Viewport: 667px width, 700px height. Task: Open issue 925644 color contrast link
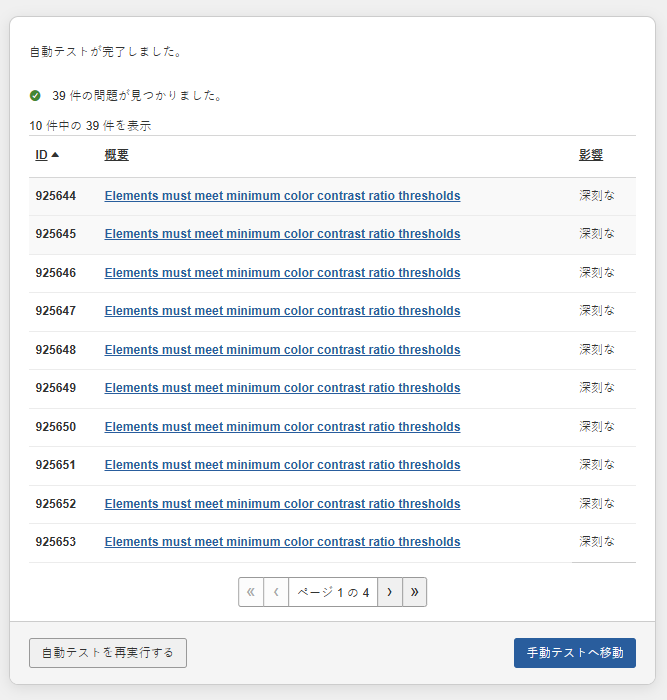[x=282, y=196]
